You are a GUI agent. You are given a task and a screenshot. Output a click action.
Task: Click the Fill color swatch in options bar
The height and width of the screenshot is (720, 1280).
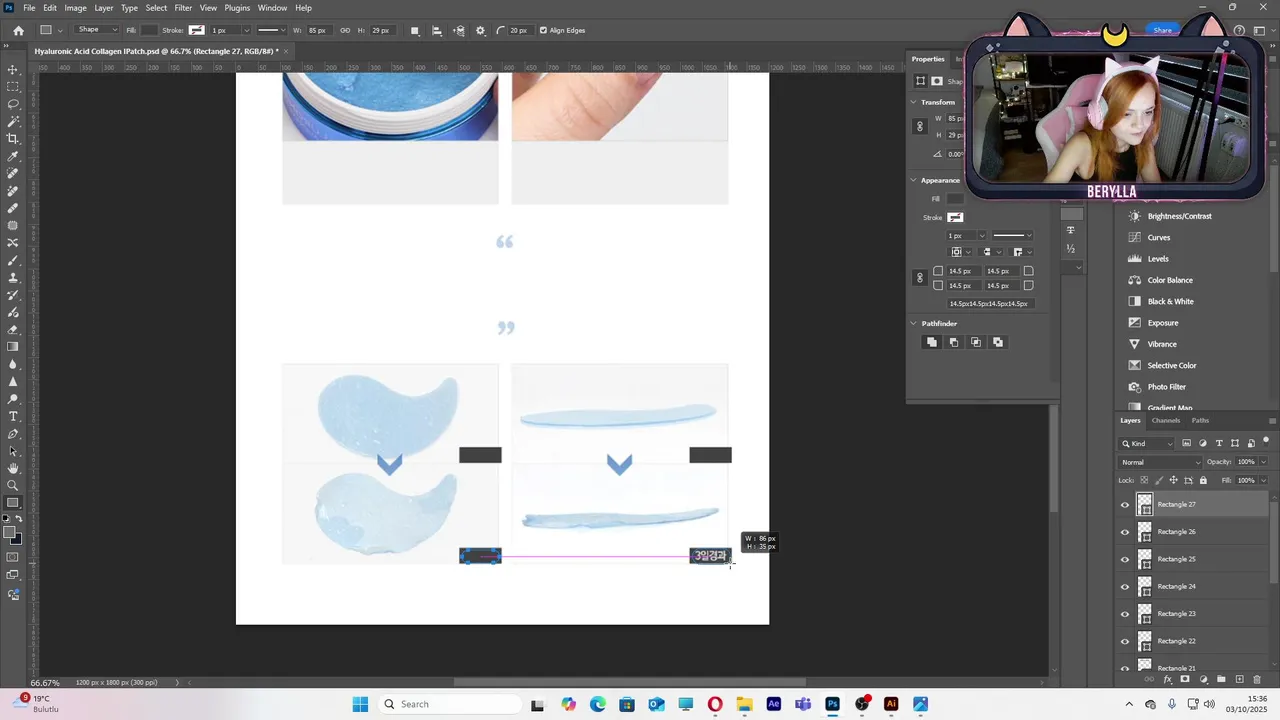tap(149, 30)
